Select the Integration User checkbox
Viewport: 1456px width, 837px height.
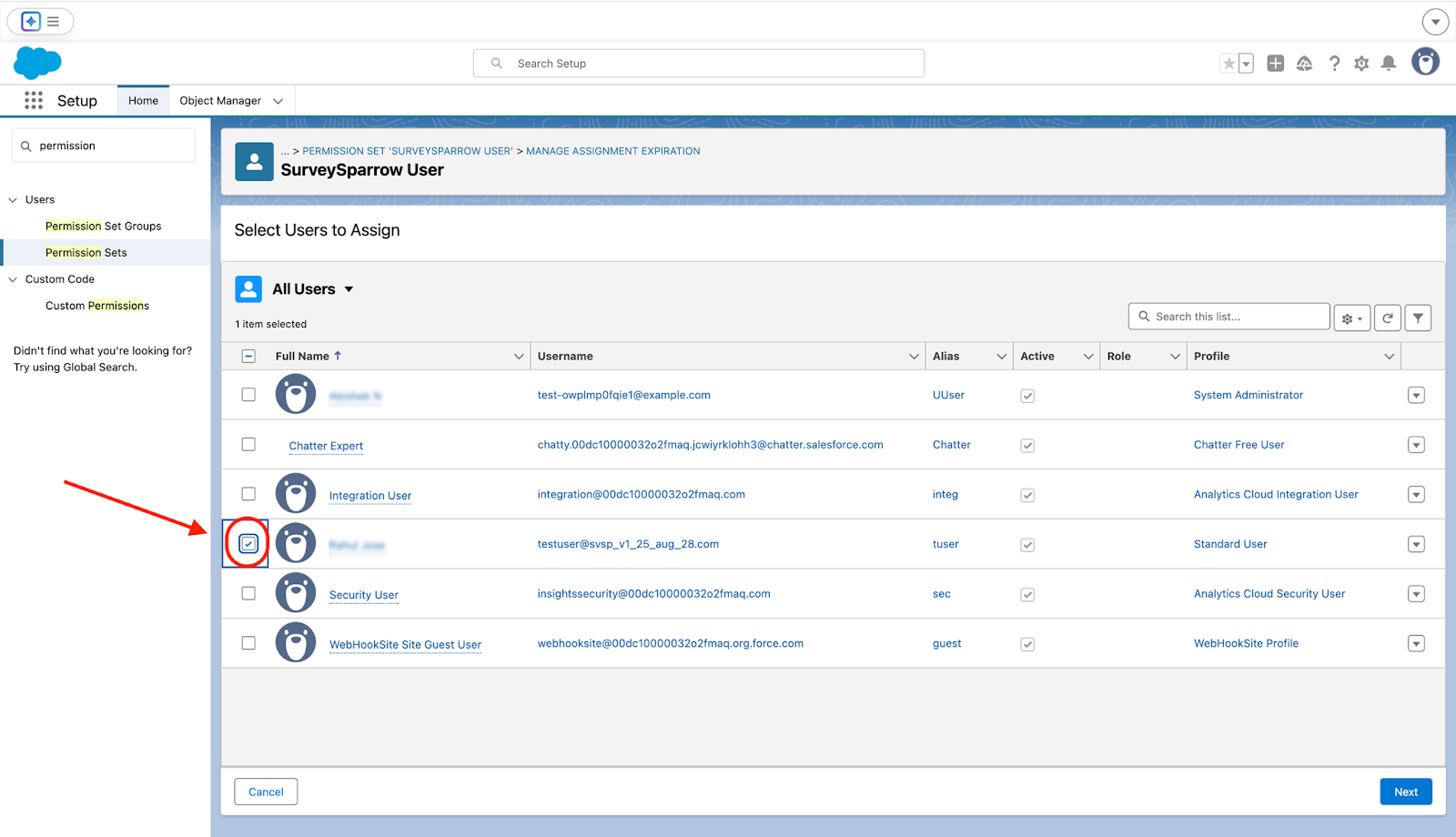point(248,494)
